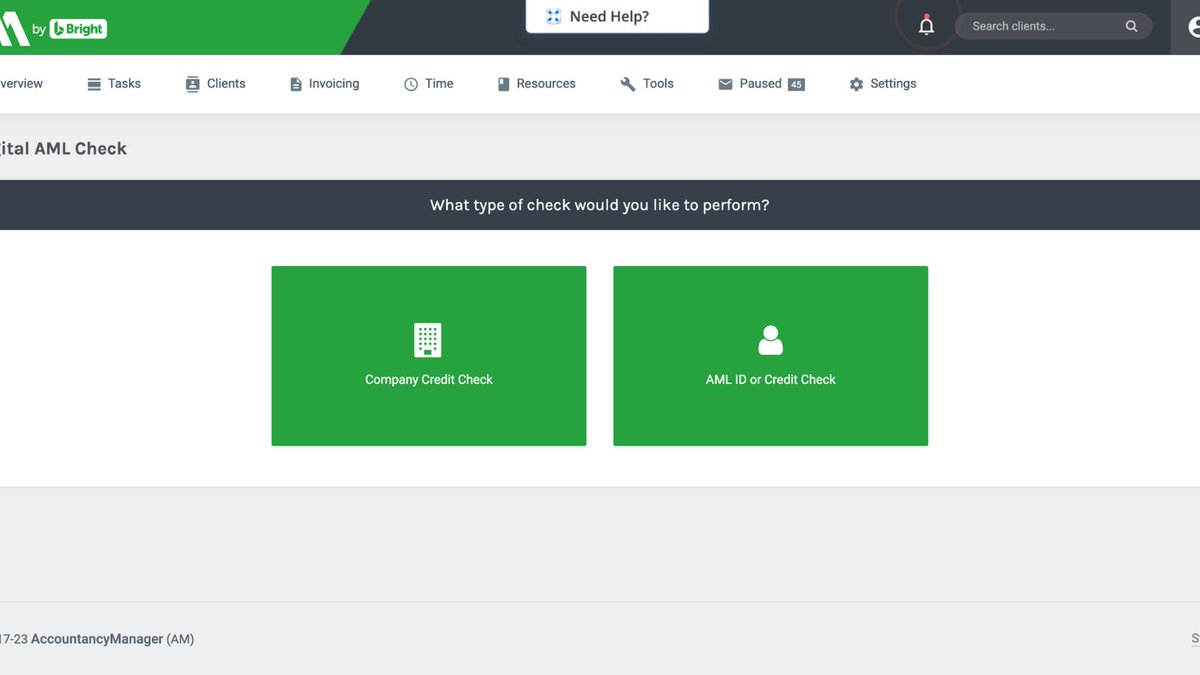Click the Resources book icon
The width and height of the screenshot is (1200, 675).
503,84
